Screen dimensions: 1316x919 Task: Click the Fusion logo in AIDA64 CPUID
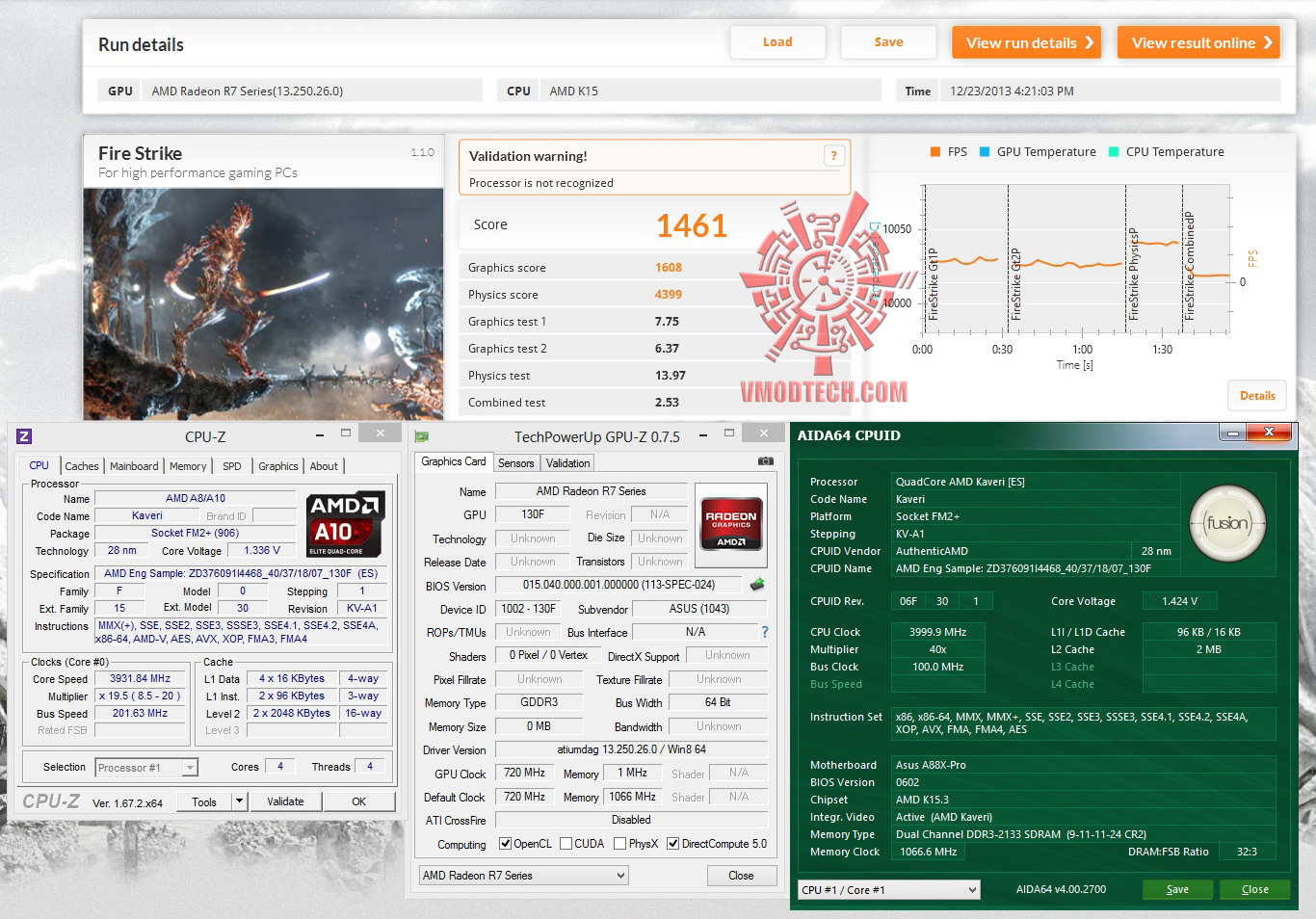point(1227,523)
